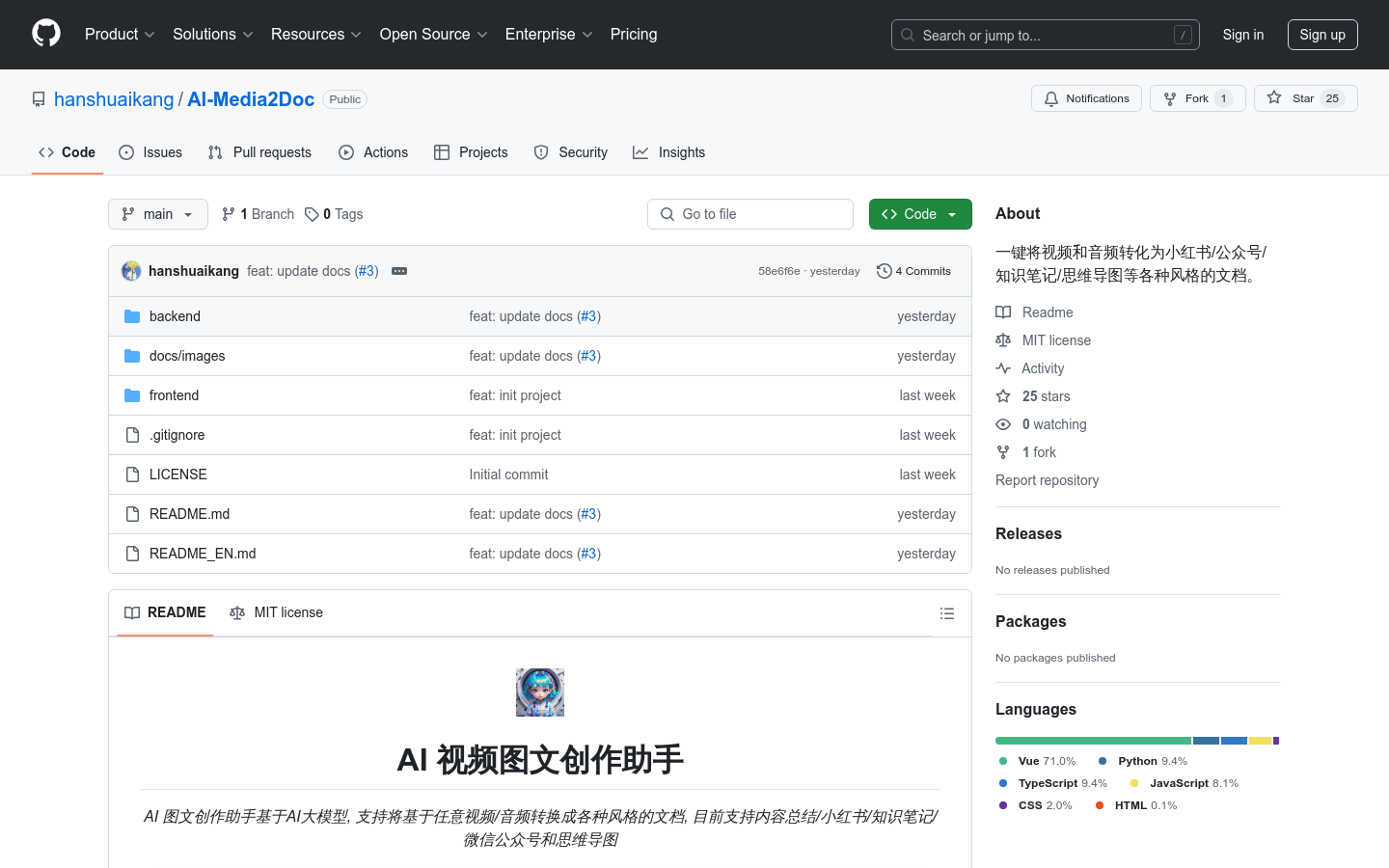Expand the commit message ellipsis button
Viewport: 1389px width, 868px height.
coord(399,271)
